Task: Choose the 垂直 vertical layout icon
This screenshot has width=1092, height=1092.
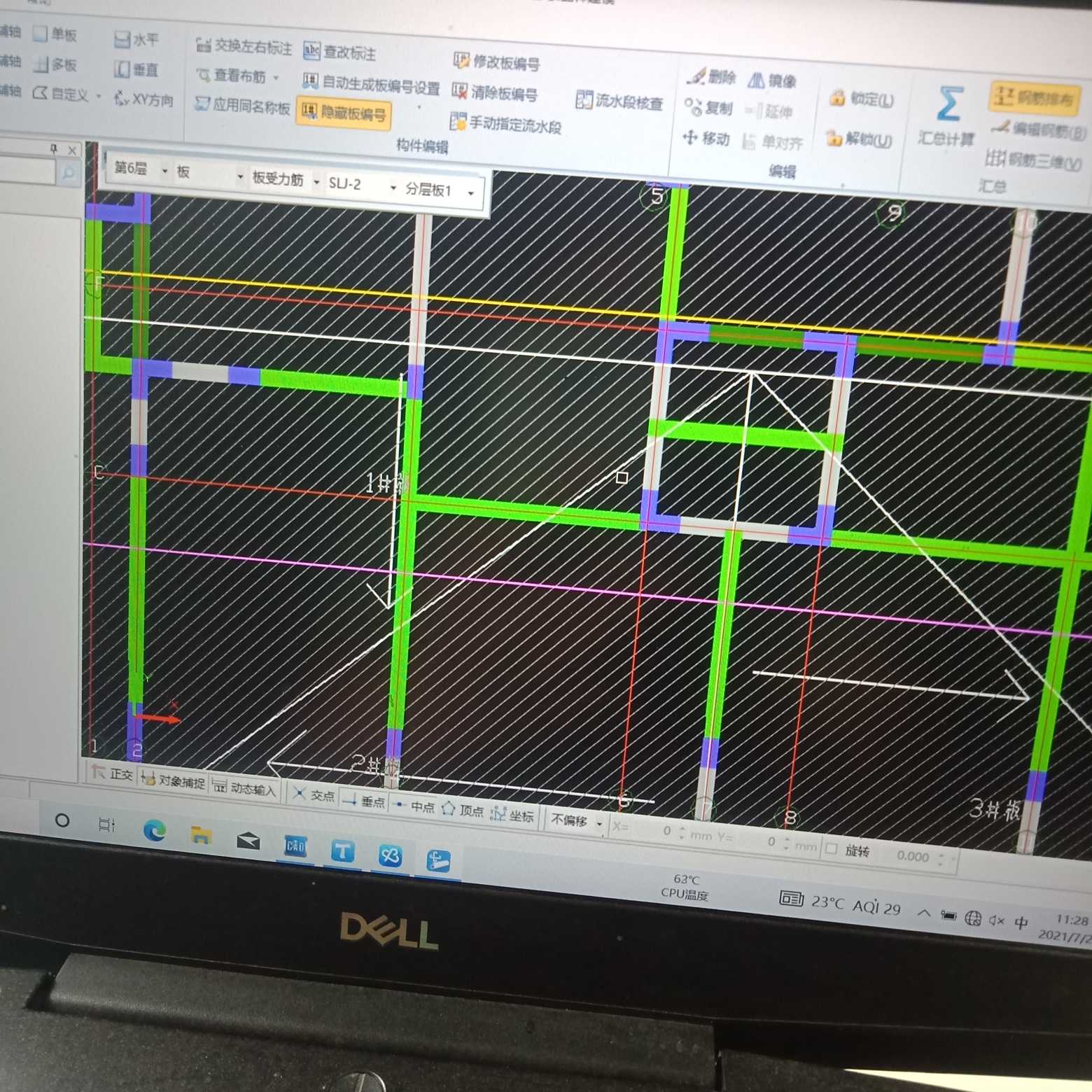Action: click(x=136, y=69)
